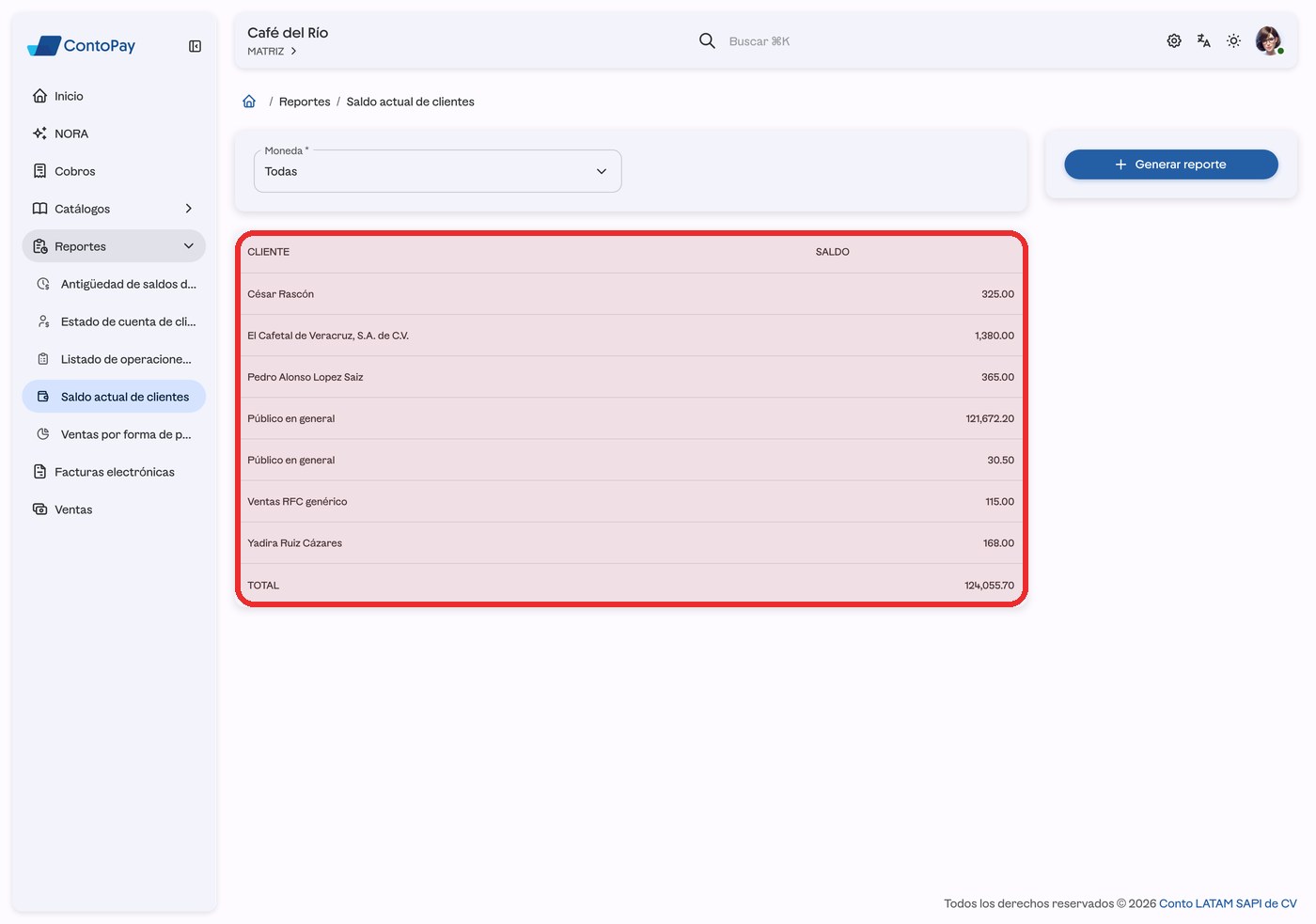Click the SALDO column header
Viewport: 1316px width, 924px height.
[x=833, y=252]
